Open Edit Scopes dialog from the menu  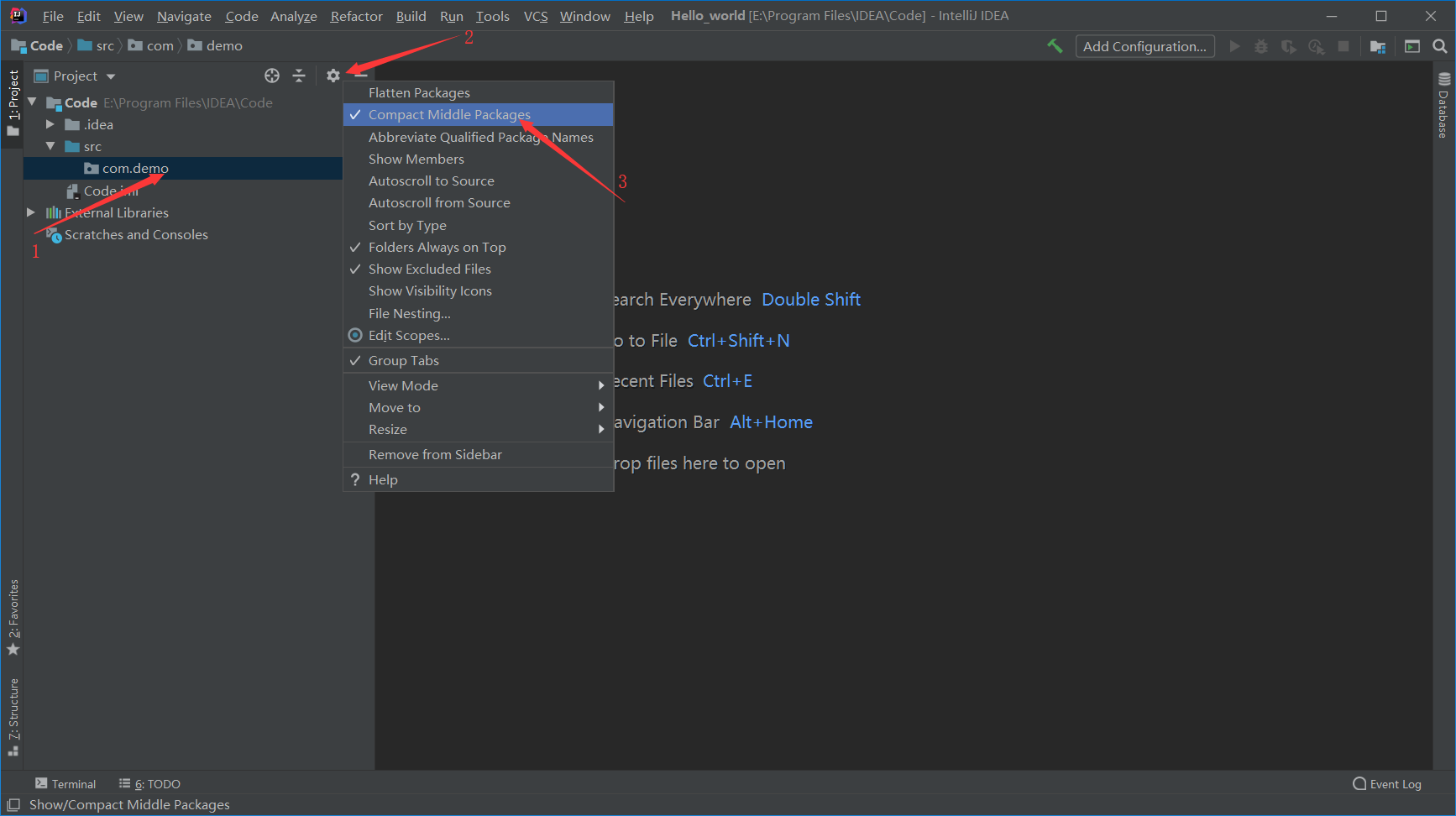tap(409, 335)
